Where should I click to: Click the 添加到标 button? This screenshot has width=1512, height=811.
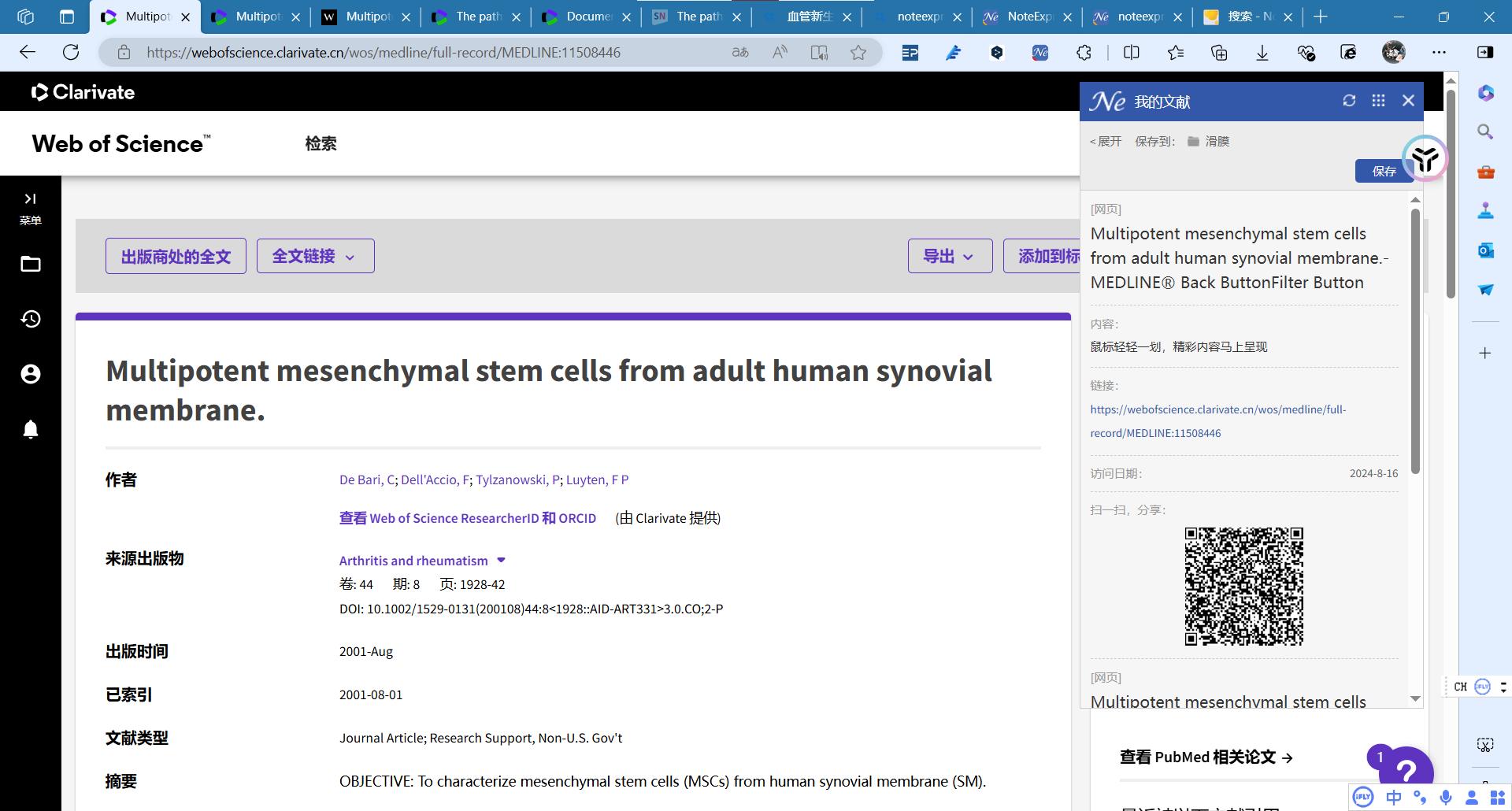[1043, 256]
